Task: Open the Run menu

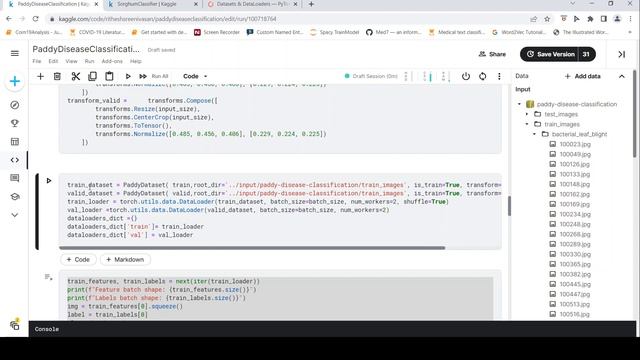Action: click(89, 61)
